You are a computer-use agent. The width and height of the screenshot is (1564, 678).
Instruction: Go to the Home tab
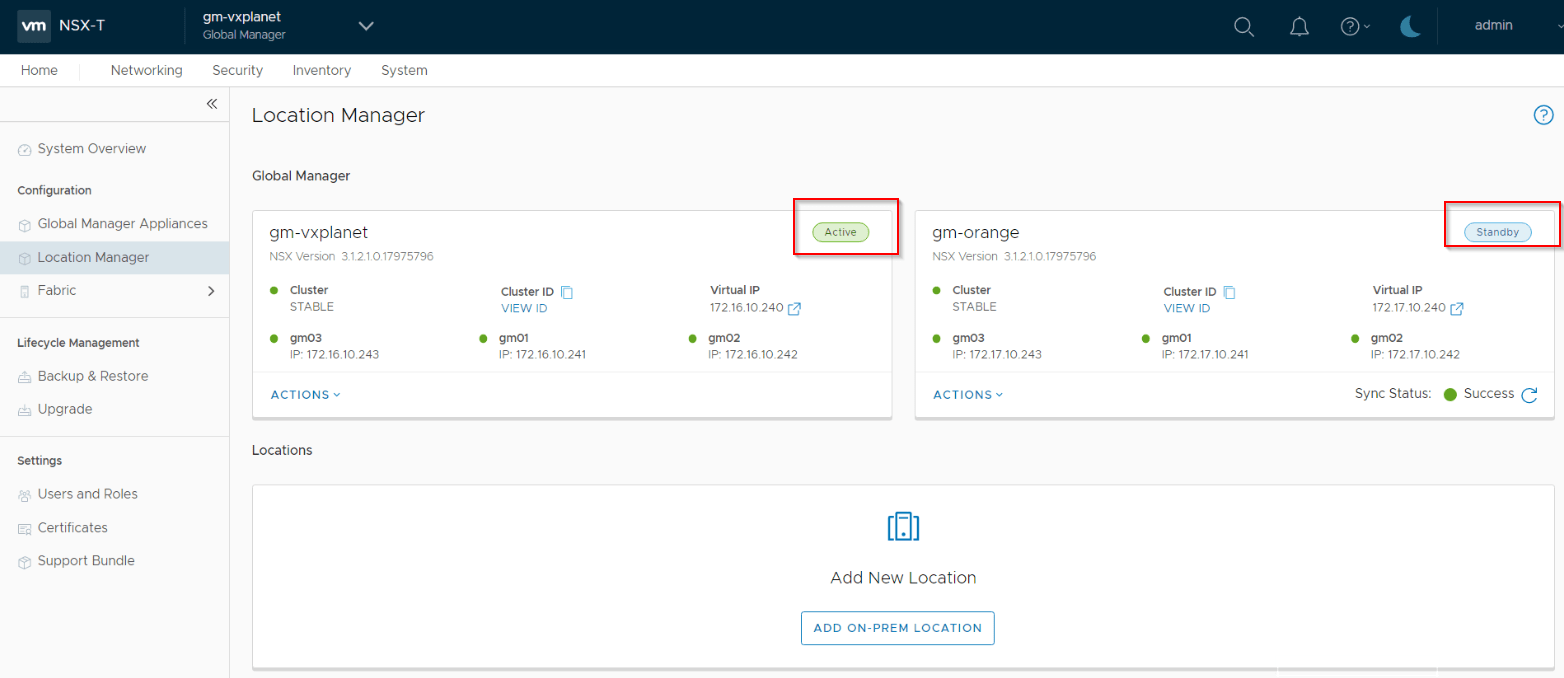39,70
